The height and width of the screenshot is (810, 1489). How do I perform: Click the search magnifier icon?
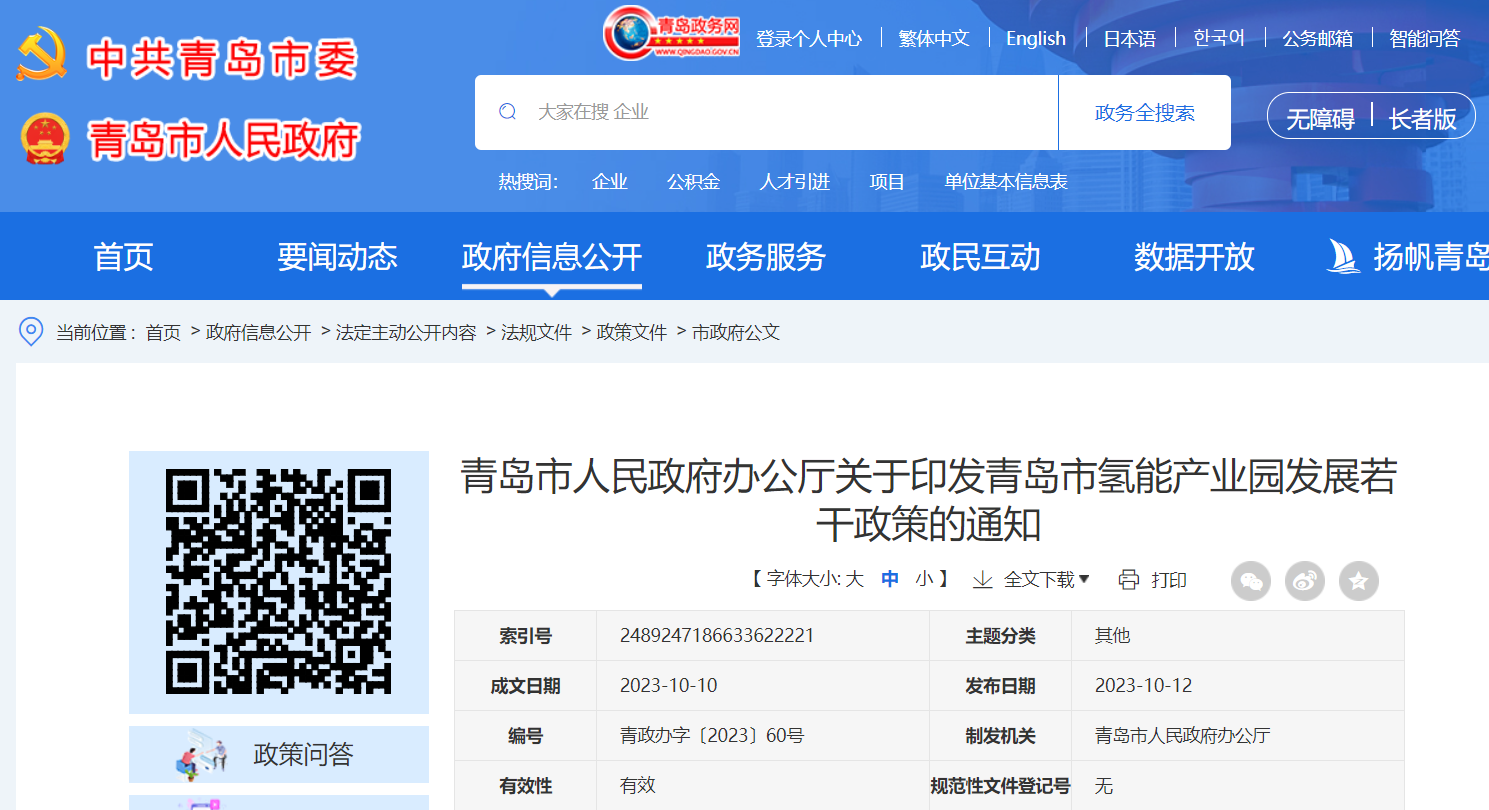point(508,112)
